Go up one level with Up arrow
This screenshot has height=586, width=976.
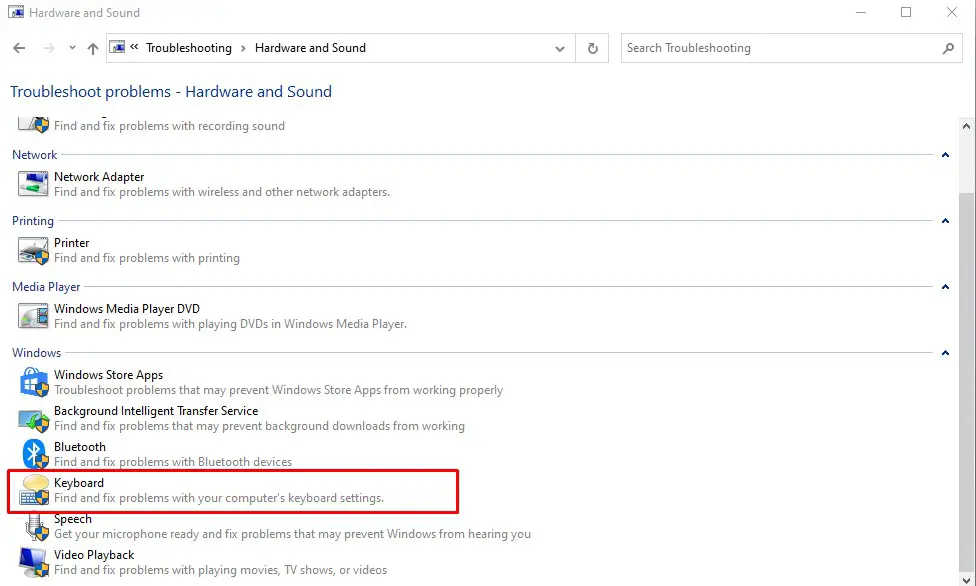tap(93, 48)
